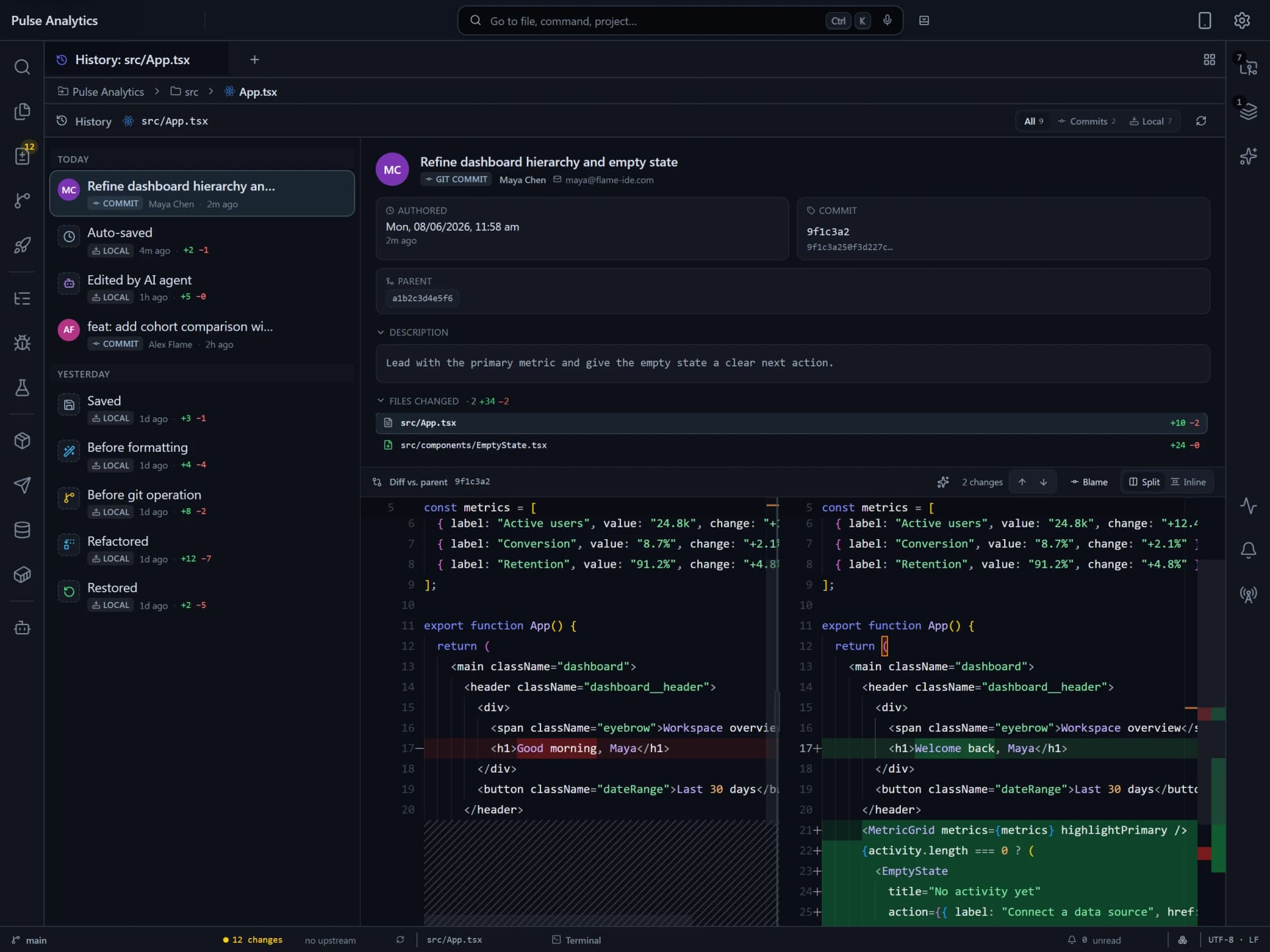The height and width of the screenshot is (952, 1270).
Task: Select the Before git operation entry
Action: (x=202, y=503)
